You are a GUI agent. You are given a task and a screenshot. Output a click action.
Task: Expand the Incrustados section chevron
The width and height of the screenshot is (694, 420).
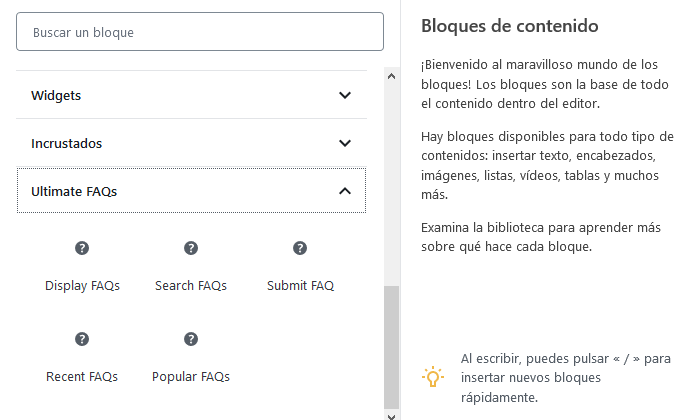click(x=345, y=143)
